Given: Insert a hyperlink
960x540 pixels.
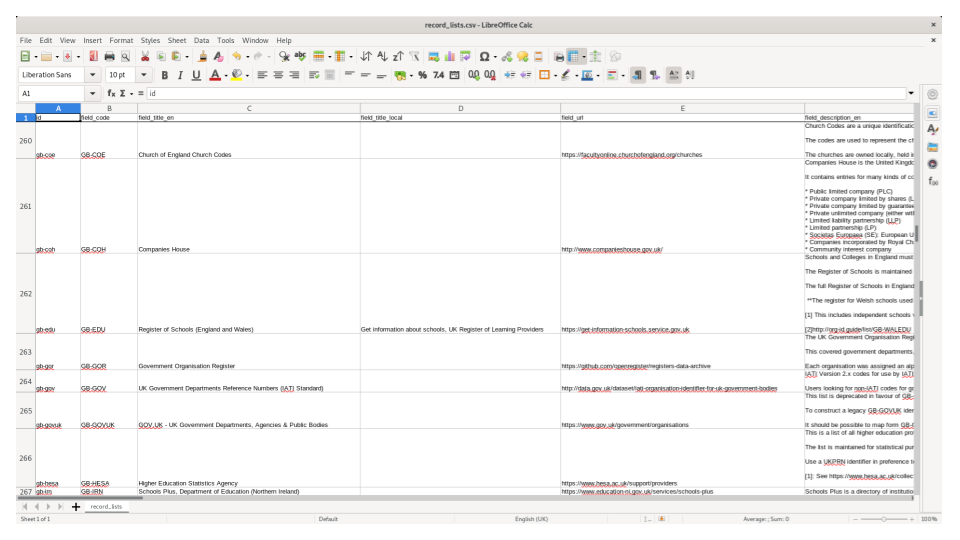Looking at the screenshot, I should (x=506, y=56).
